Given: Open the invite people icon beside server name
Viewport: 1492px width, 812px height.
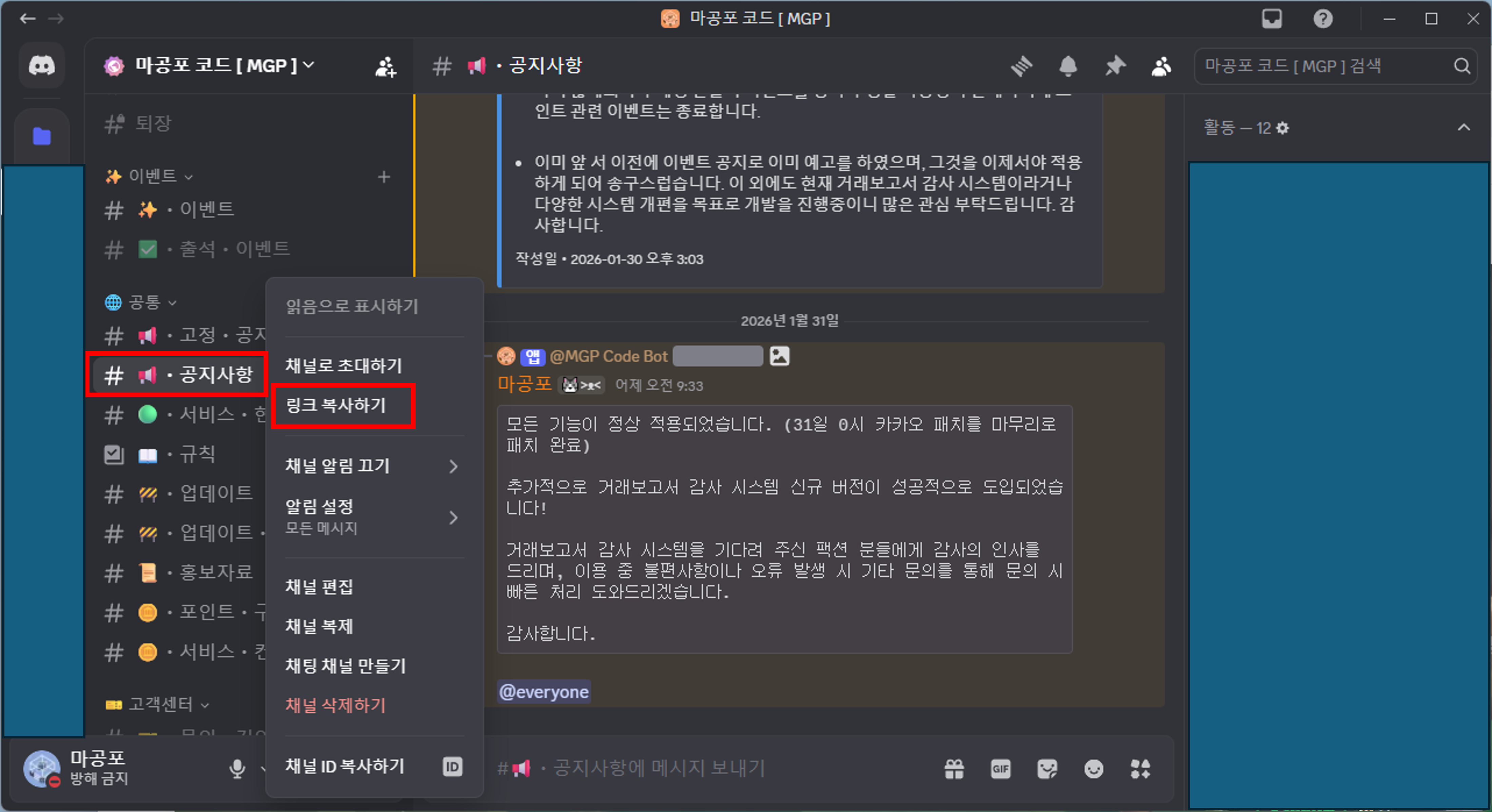Looking at the screenshot, I should click(385, 66).
